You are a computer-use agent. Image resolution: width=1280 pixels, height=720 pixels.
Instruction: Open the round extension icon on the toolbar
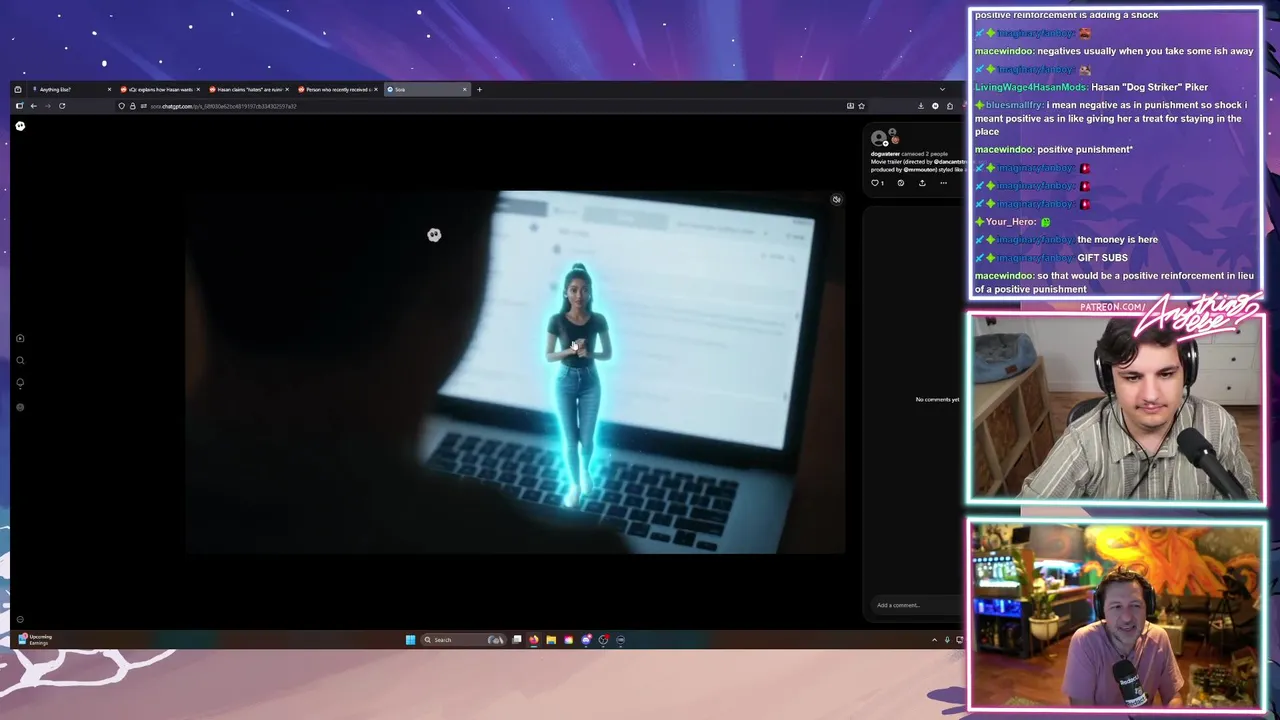[x=935, y=106]
